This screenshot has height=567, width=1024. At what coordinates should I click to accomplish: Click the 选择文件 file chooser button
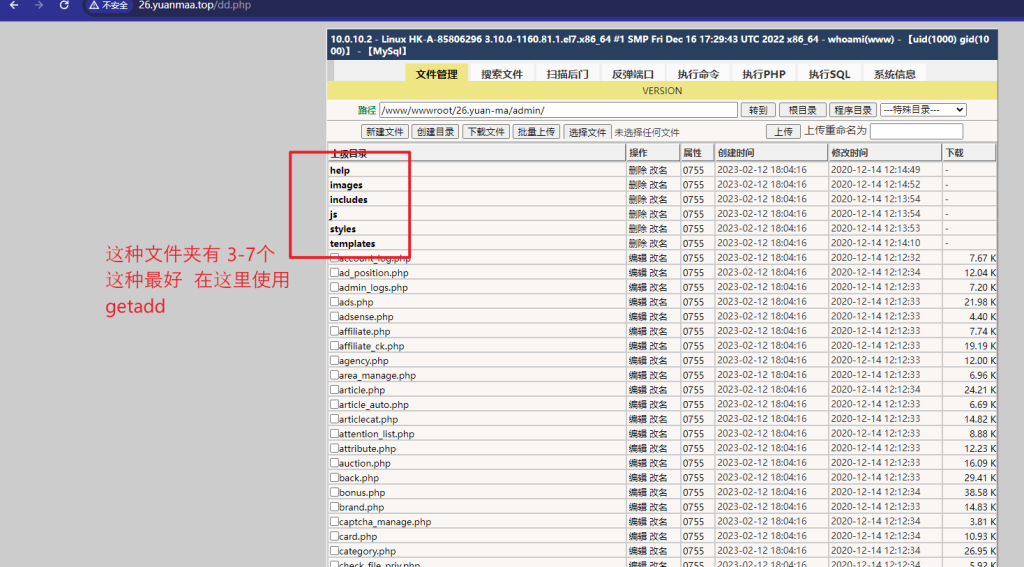pos(587,132)
